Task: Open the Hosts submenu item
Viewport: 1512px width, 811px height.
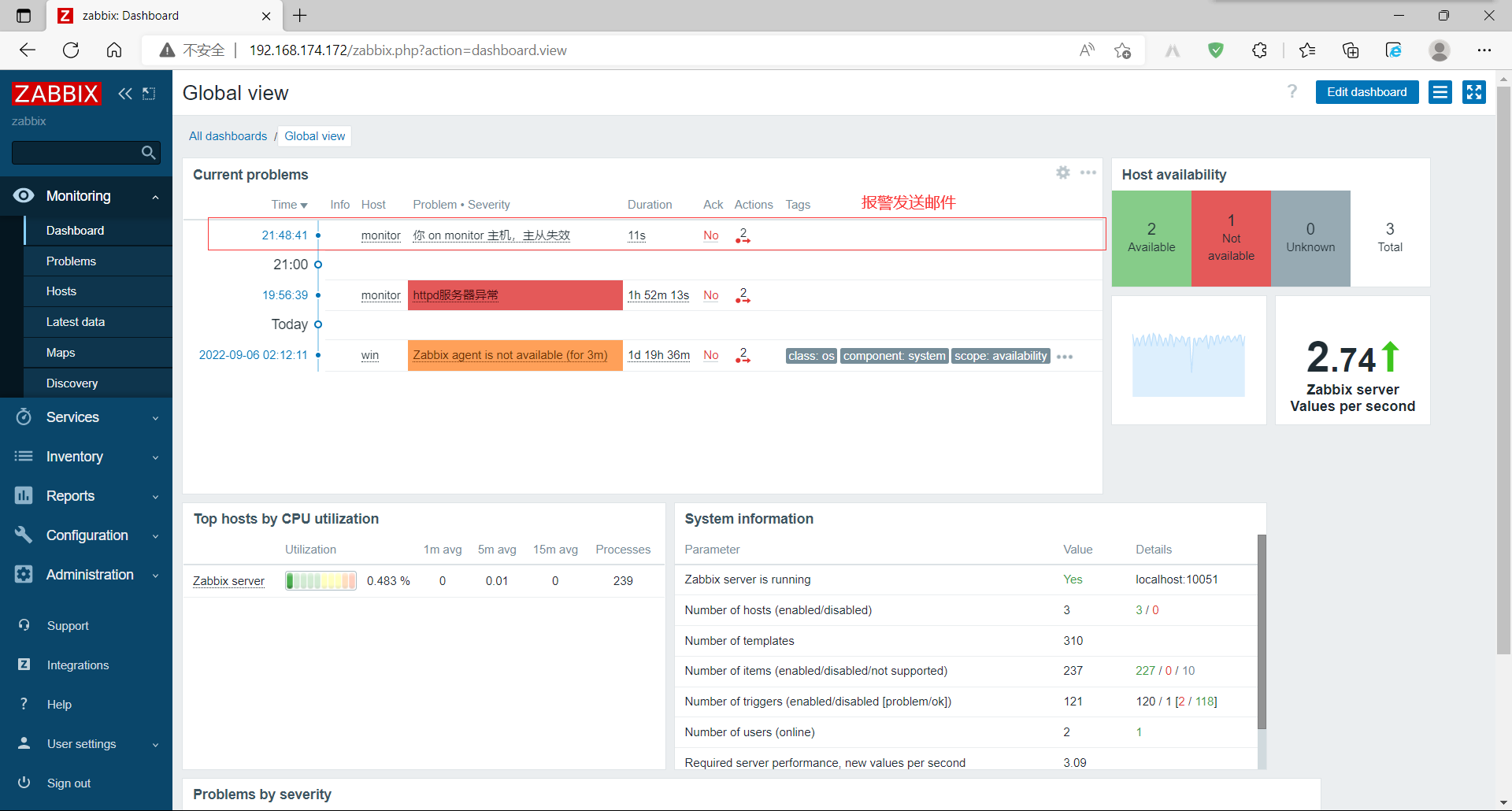Action: [98, 291]
